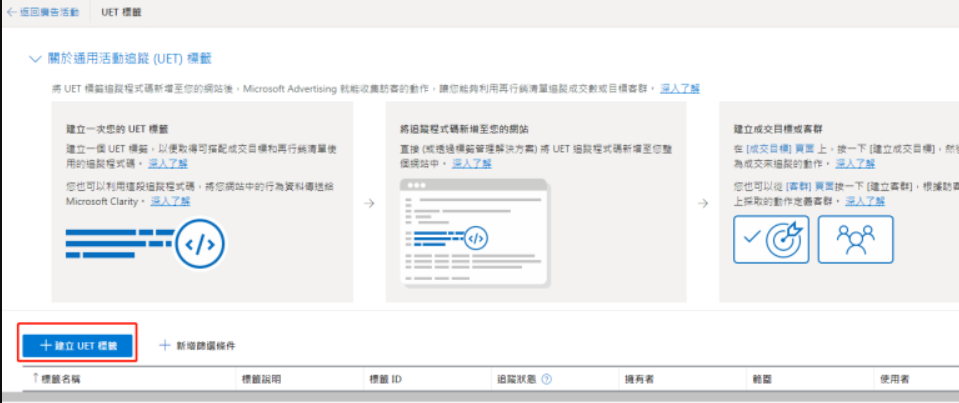Select the UET 標籤 tab

(121, 12)
